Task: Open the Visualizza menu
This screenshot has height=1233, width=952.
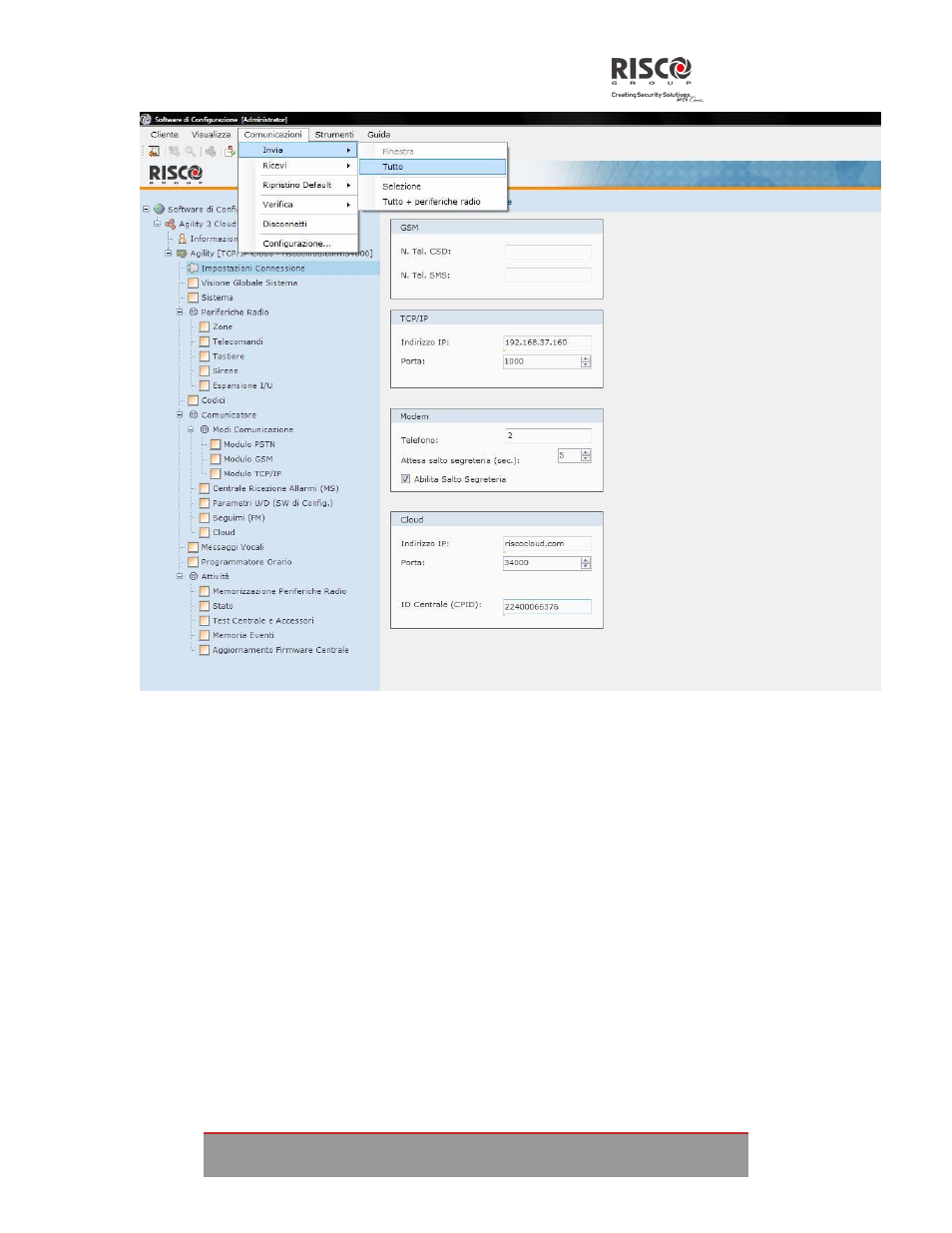Action: [211, 135]
